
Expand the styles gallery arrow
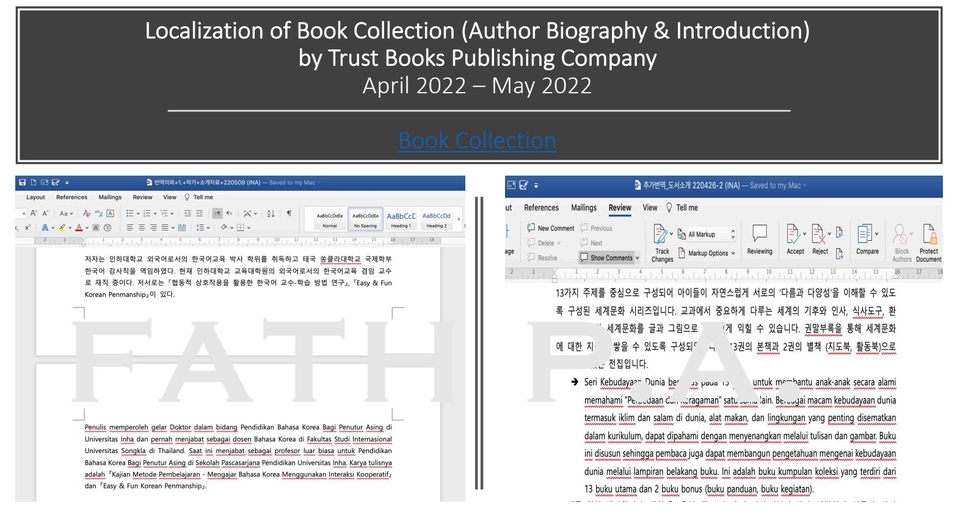point(458,218)
